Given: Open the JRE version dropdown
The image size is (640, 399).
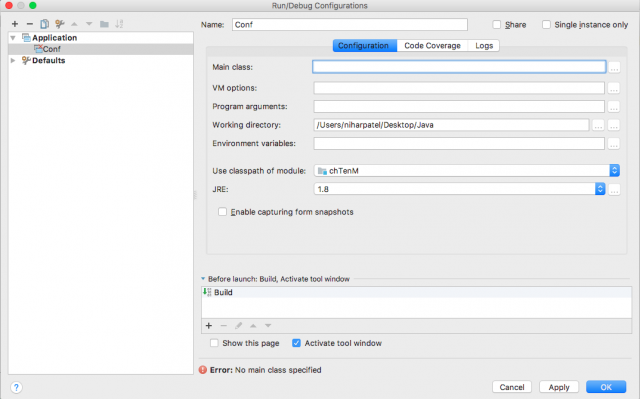Looking at the screenshot, I should [x=459, y=189].
